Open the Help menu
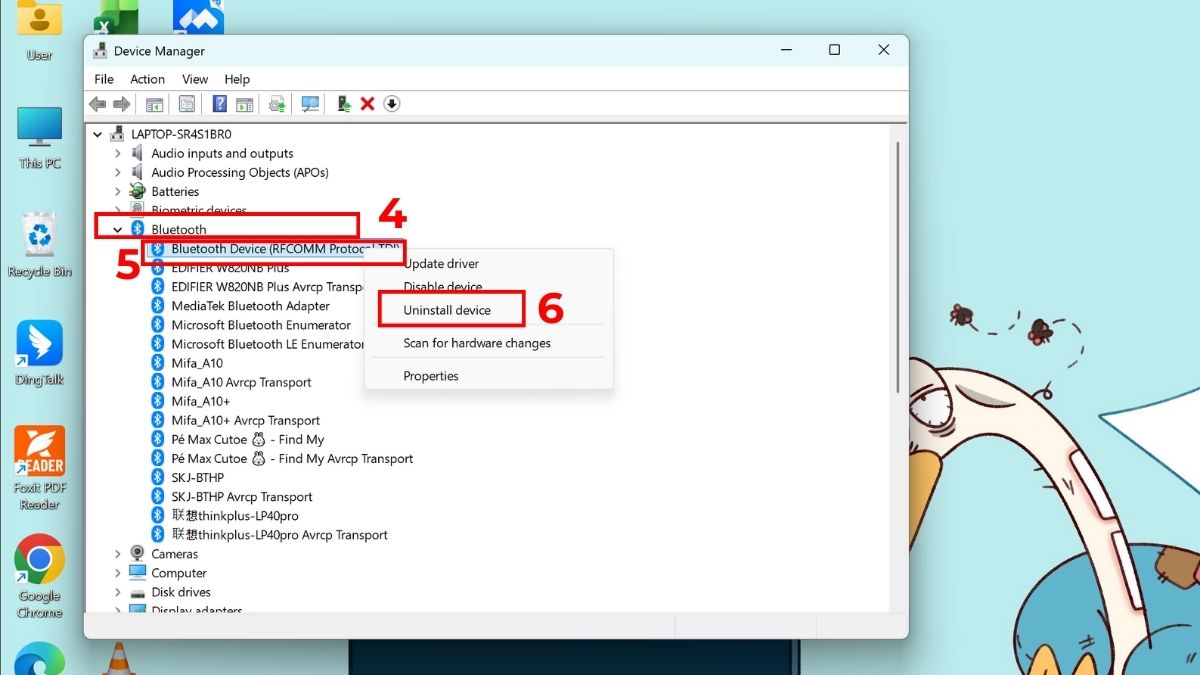 point(237,79)
